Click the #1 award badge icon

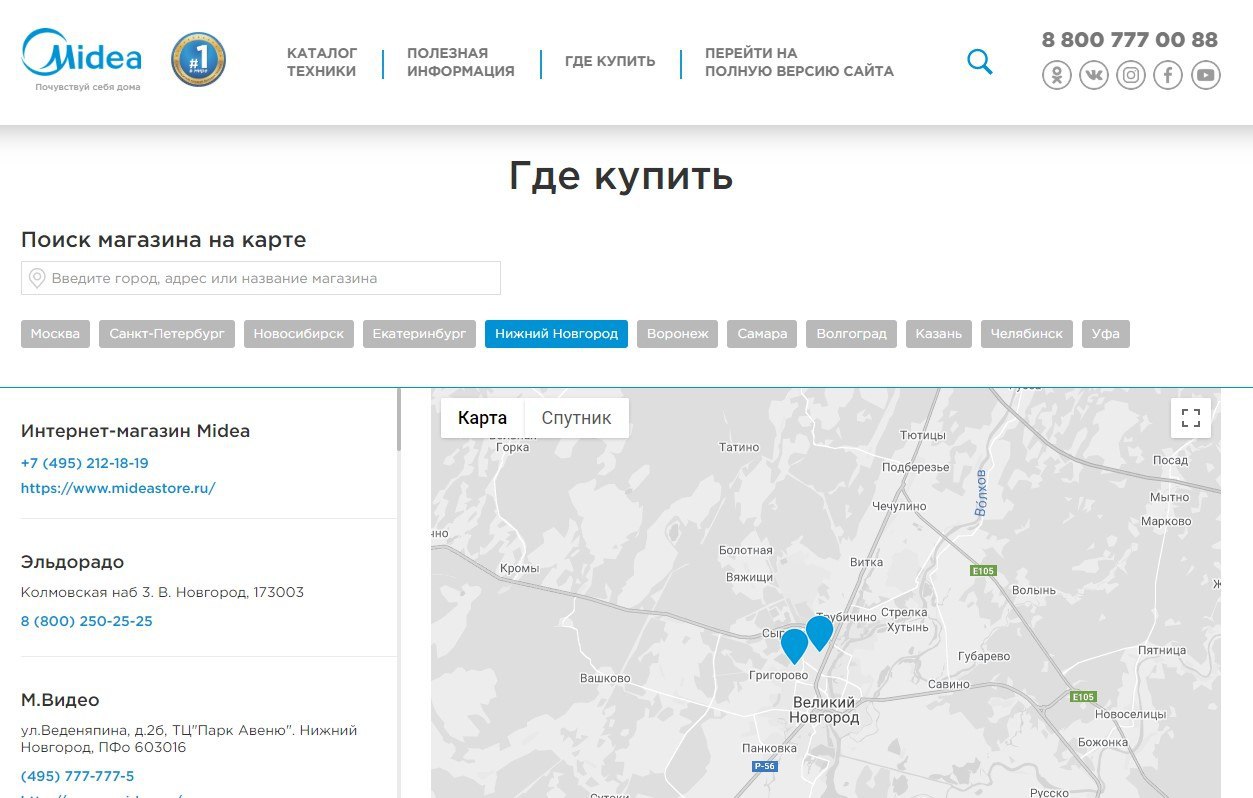tap(198, 60)
